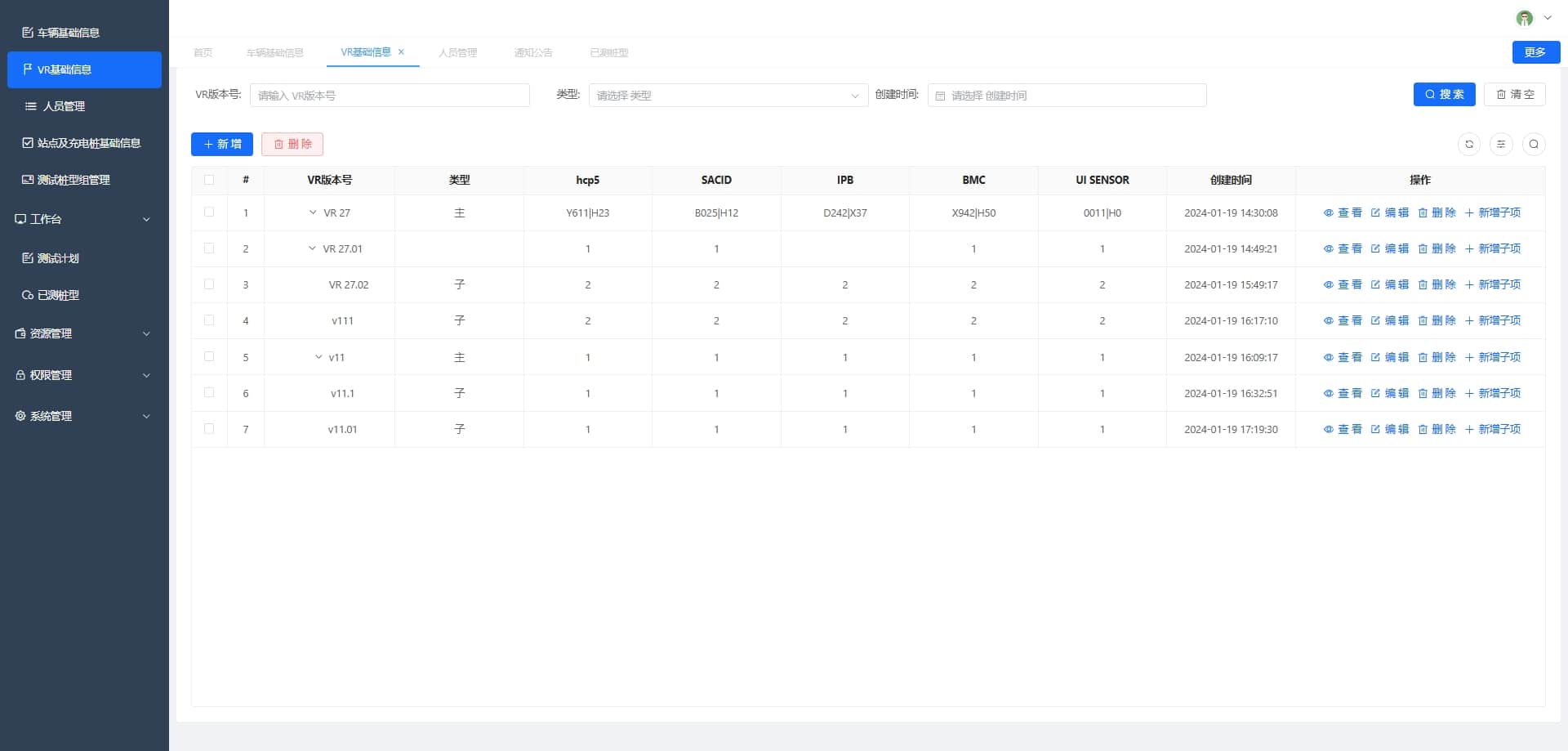Edit the VR 27.02 row

click(x=1390, y=284)
